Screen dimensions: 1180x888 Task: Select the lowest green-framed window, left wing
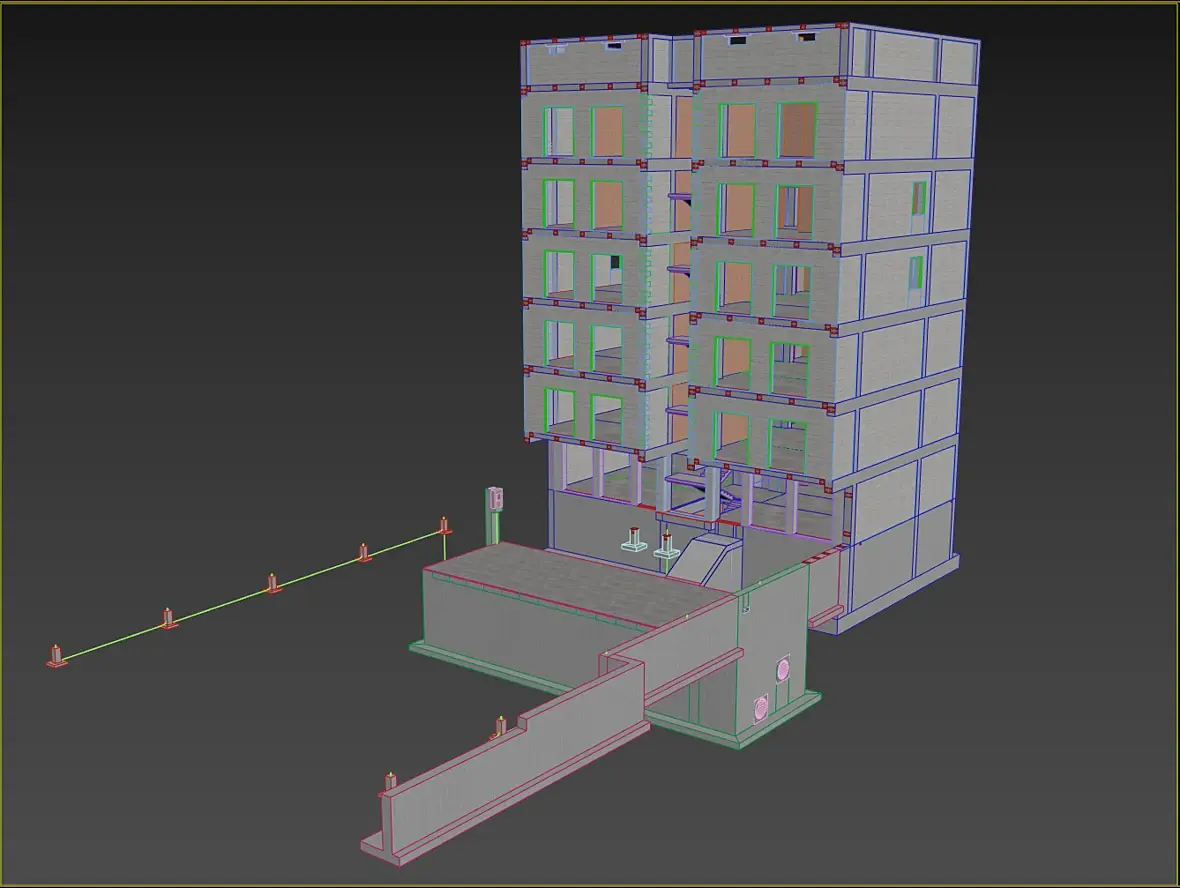pyautogui.click(x=607, y=418)
